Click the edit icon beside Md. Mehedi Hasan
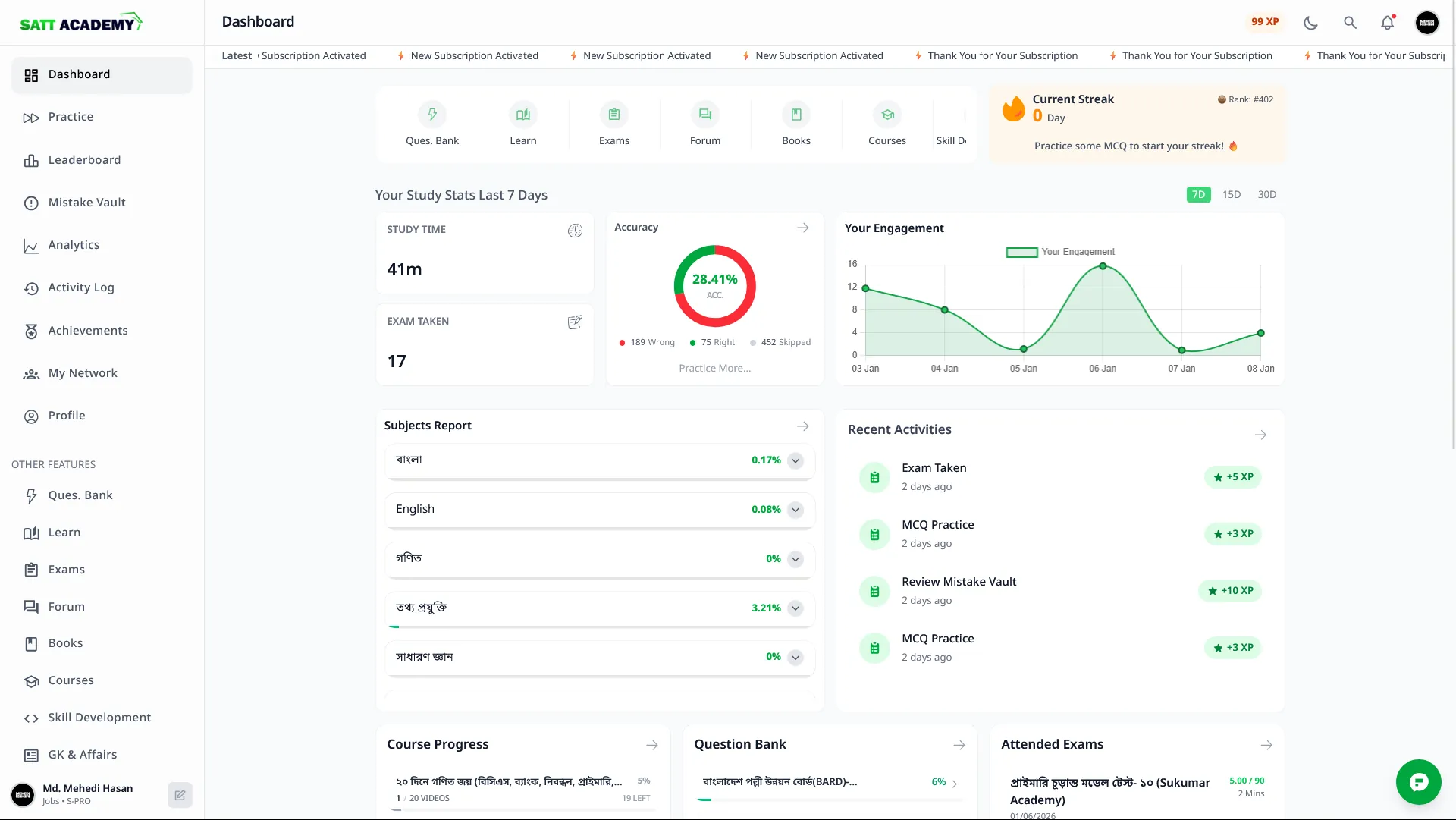The width and height of the screenshot is (1456, 820). (180, 795)
